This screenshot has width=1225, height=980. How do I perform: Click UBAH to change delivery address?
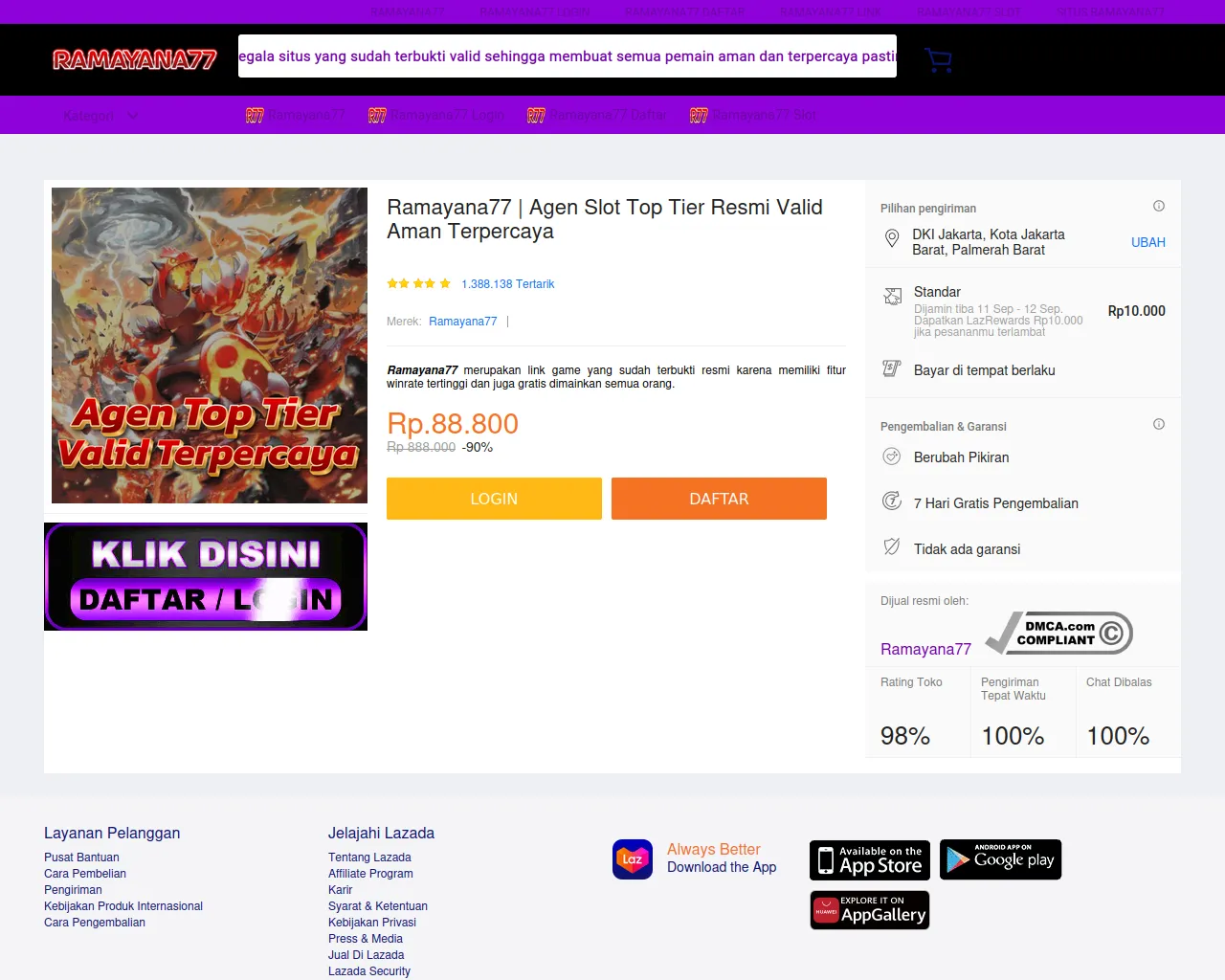(x=1148, y=242)
